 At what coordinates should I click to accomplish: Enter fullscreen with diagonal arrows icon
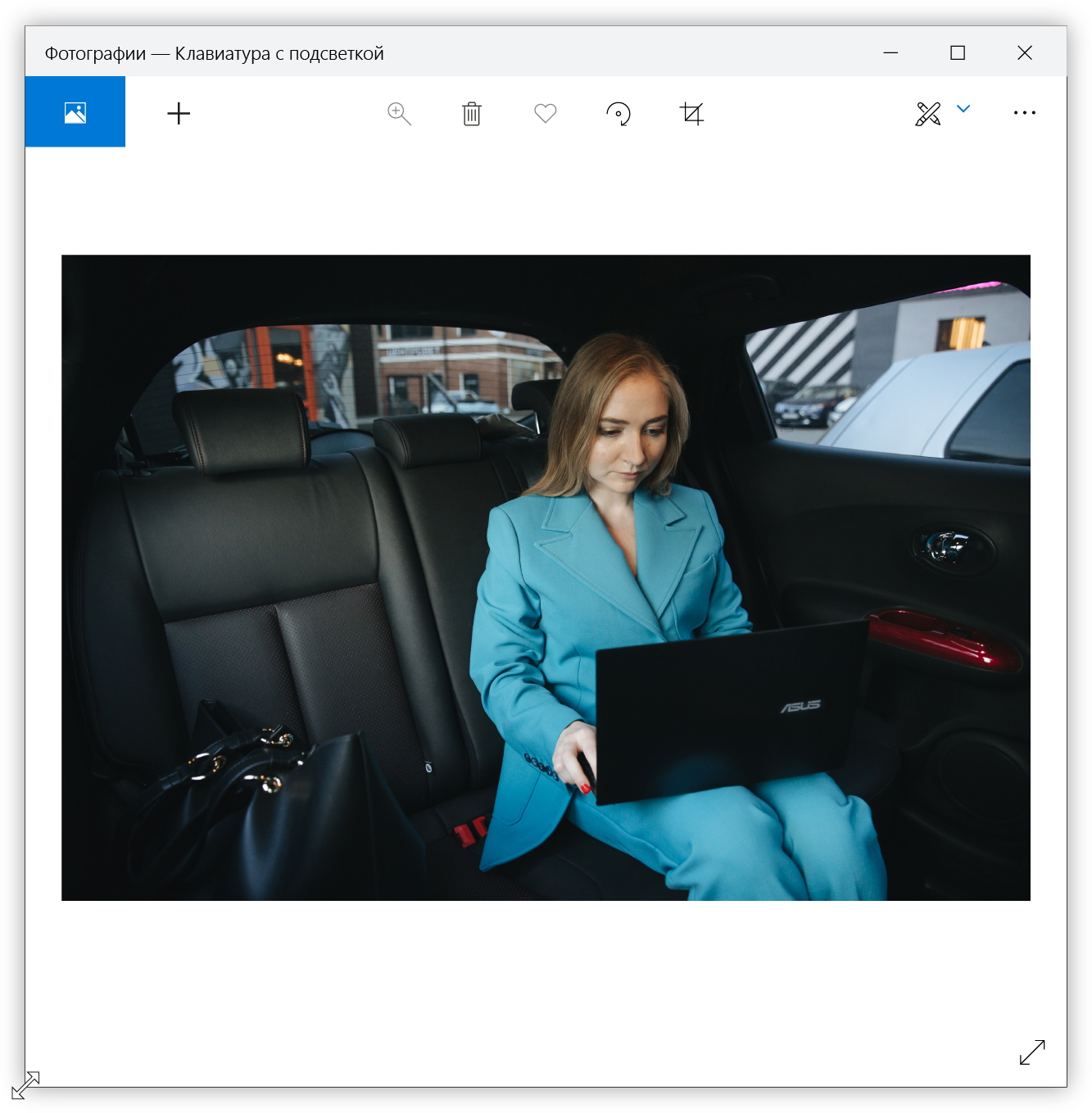coord(1032,1052)
